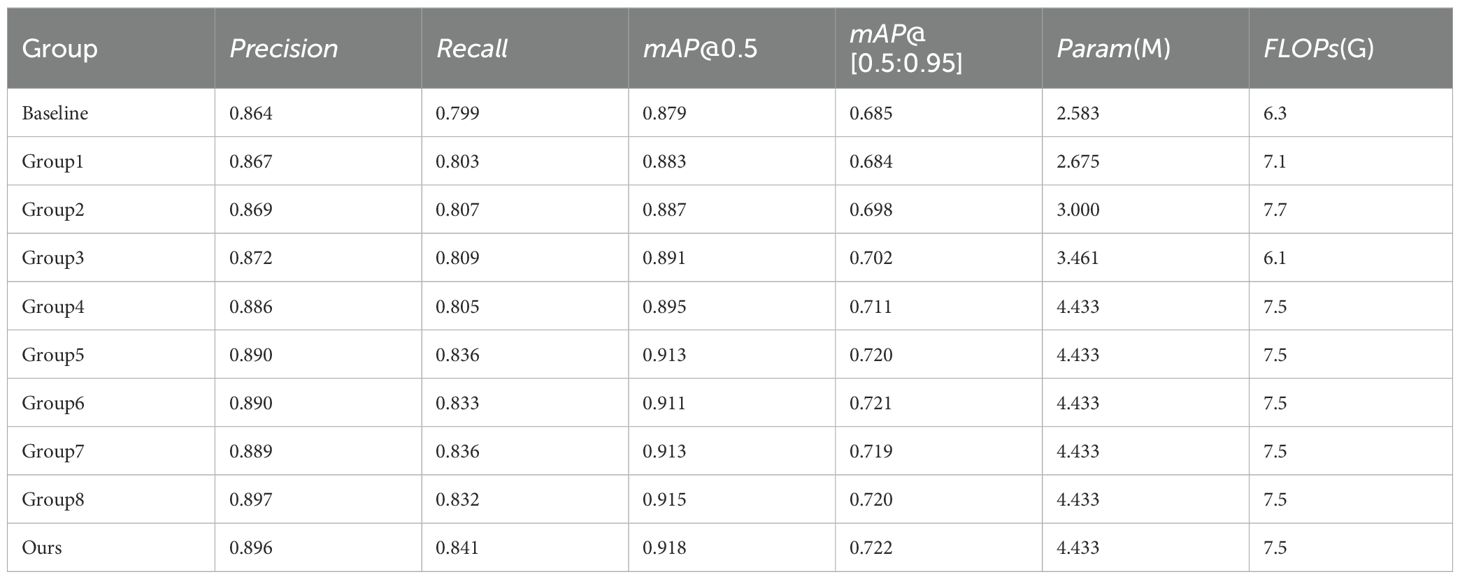Click Group8 precision value 0.897
This screenshot has height=579, width=1460.
(251, 500)
